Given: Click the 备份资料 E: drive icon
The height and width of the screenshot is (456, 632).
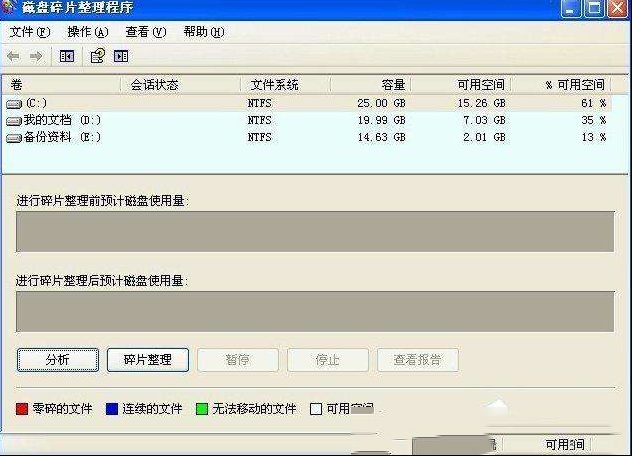Looking at the screenshot, I should 14,138.
